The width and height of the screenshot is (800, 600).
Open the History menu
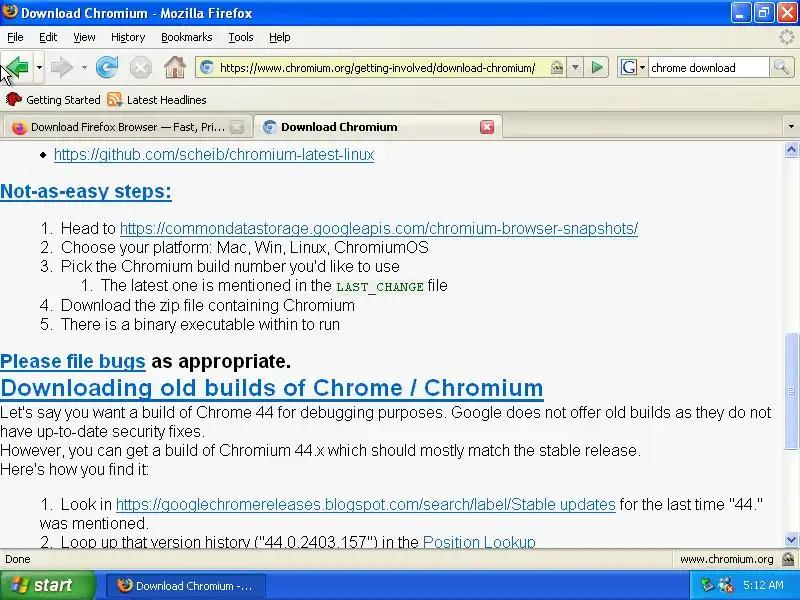pos(128,37)
